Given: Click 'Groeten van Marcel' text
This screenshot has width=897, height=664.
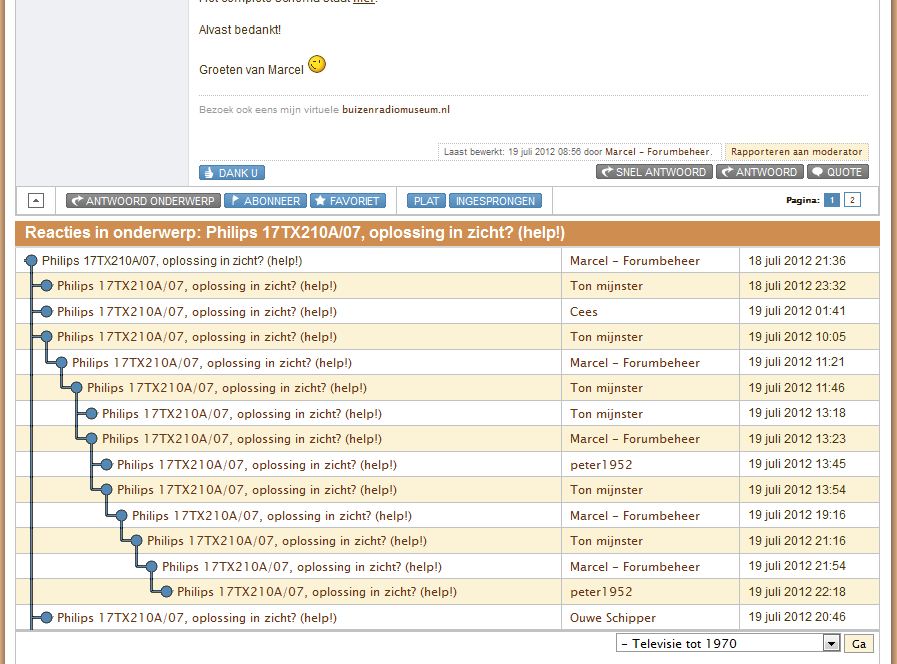Looking at the screenshot, I should pos(251,70).
